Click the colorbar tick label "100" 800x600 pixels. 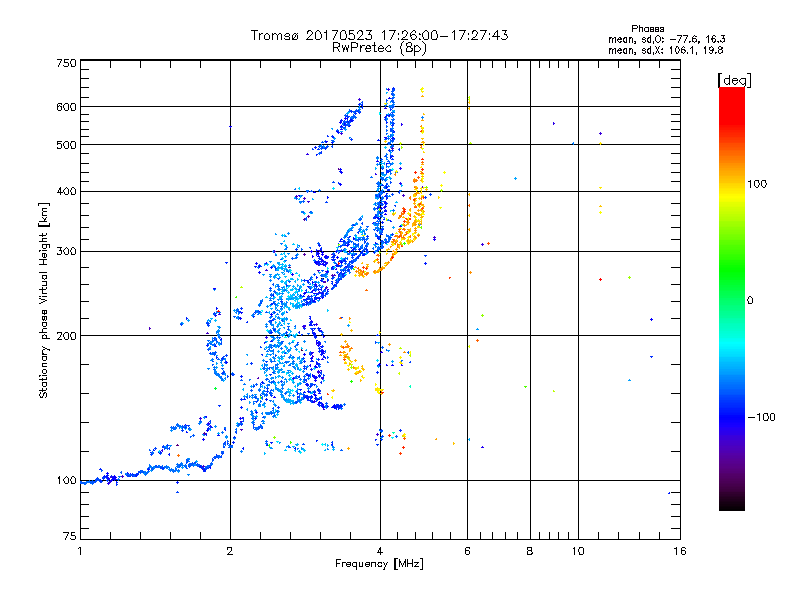(x=757, y=184)
